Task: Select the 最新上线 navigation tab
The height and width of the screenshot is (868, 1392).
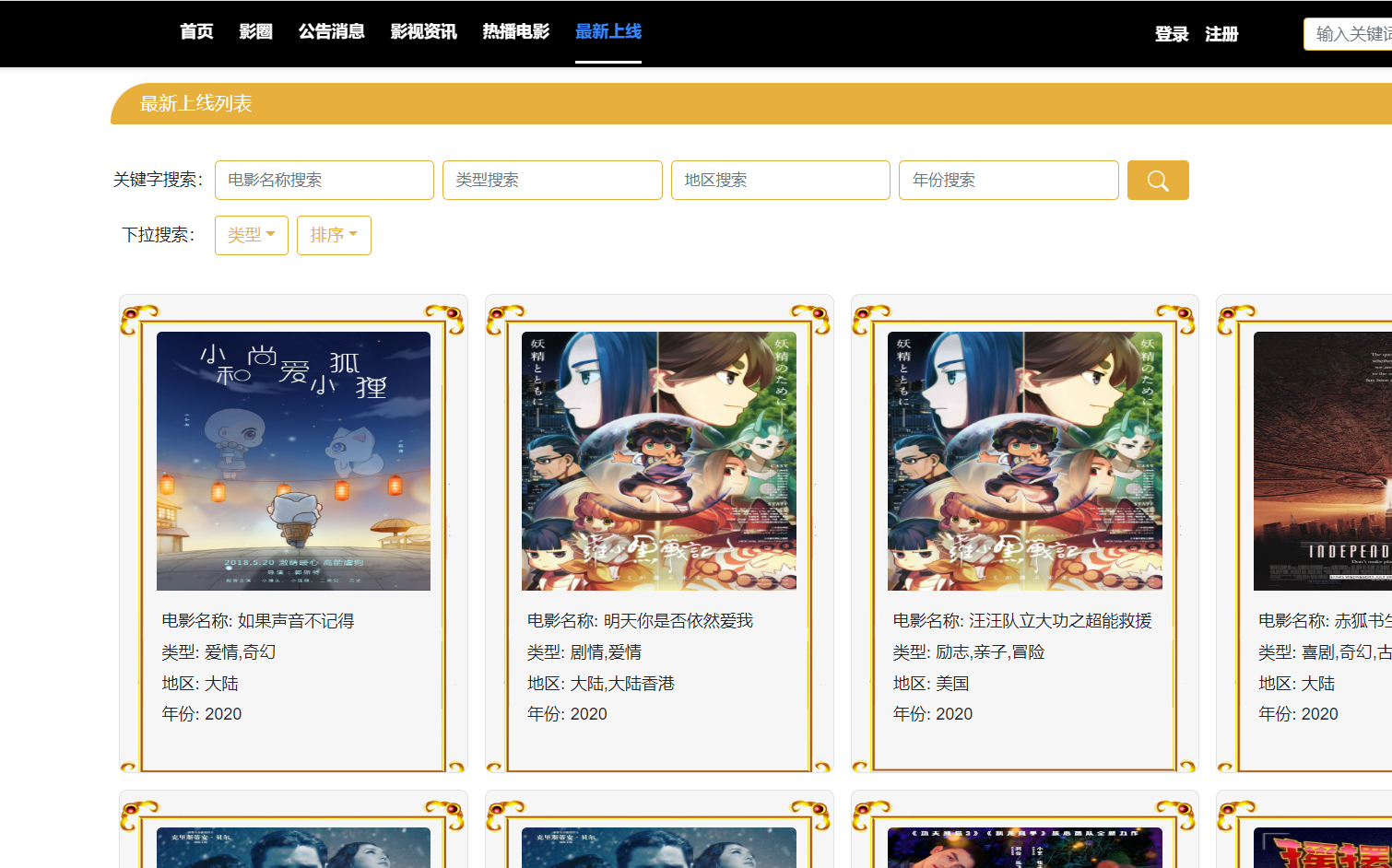Action: tap(608, 31)
